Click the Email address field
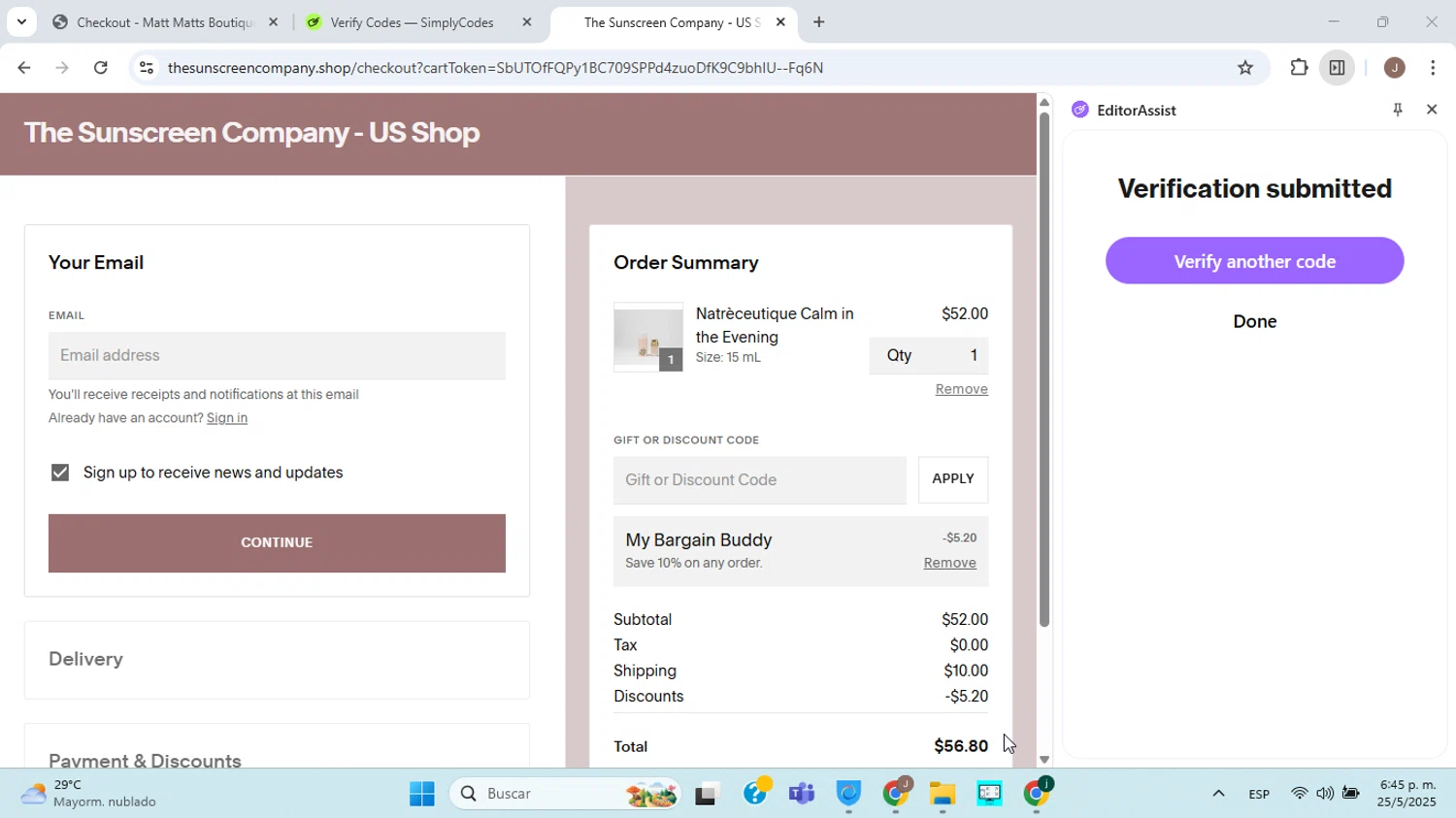This screenshot has height=818, width=1456. (x=277, y=355)
